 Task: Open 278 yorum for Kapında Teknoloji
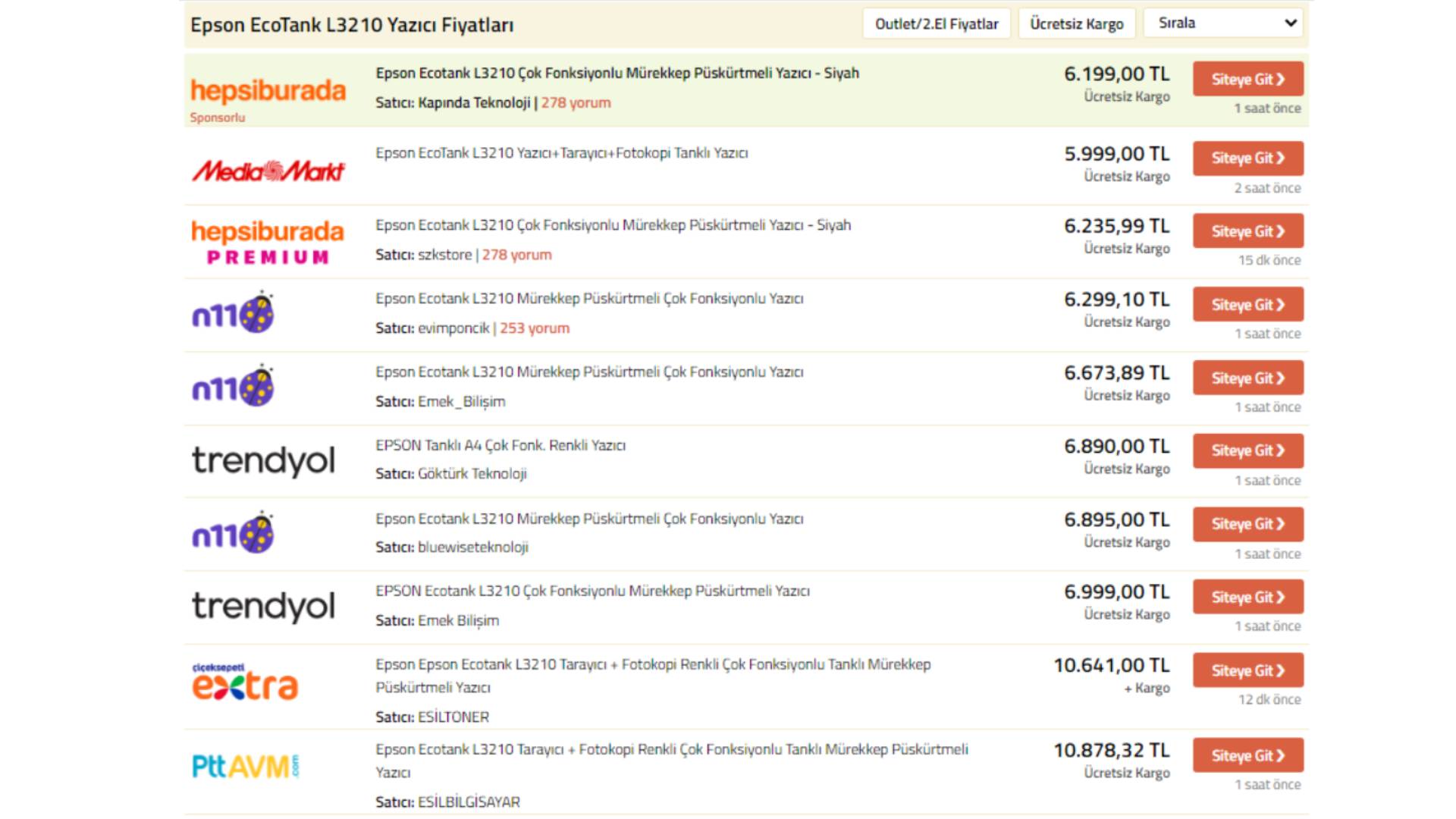pyautogui.click(x=576, y=102)
